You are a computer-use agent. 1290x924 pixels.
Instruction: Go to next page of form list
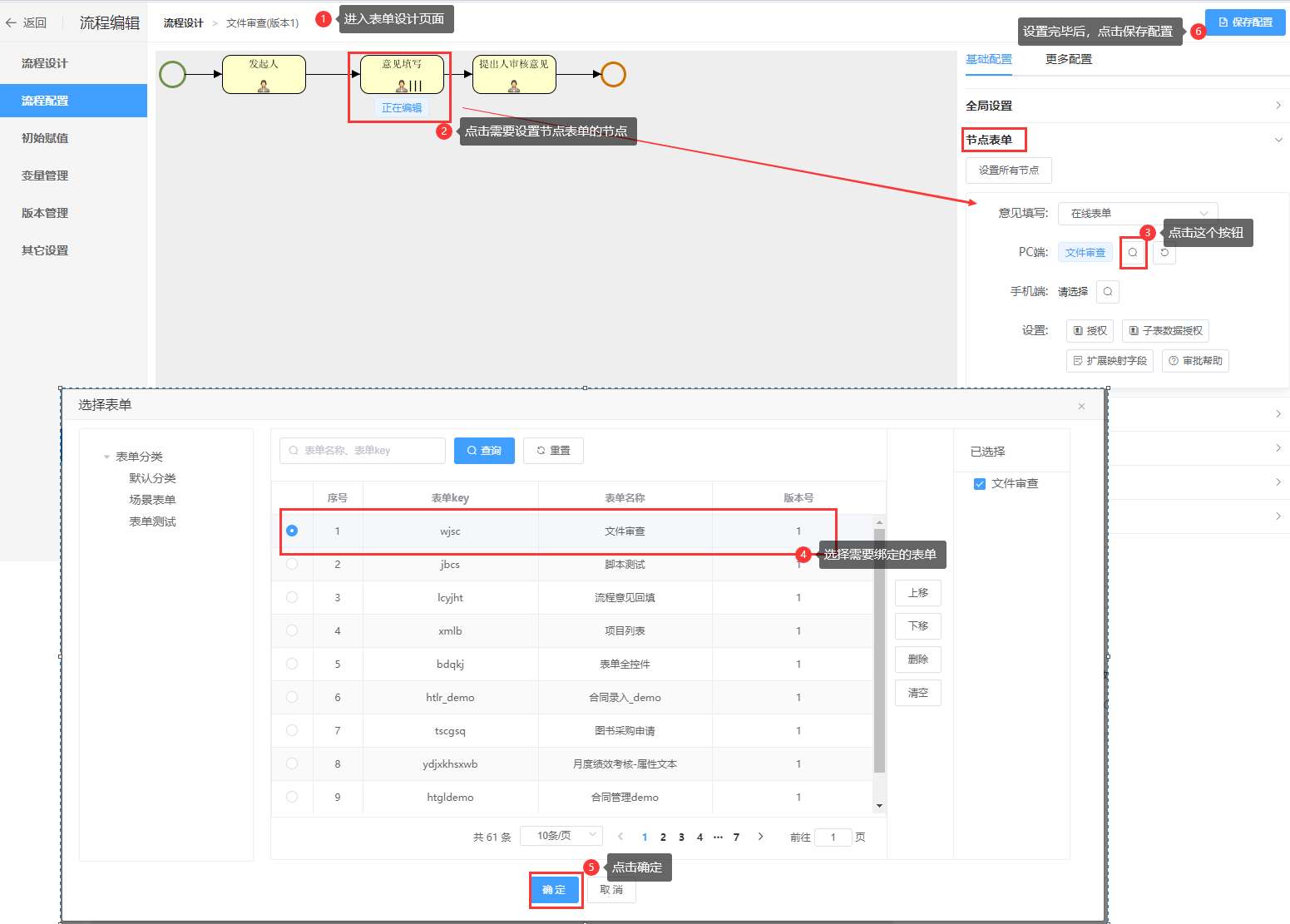tap(760, 837)
